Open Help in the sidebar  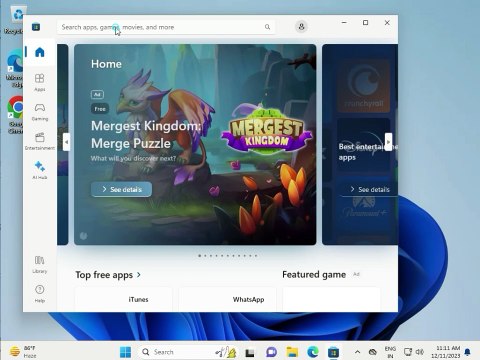[x=40, y=293]
